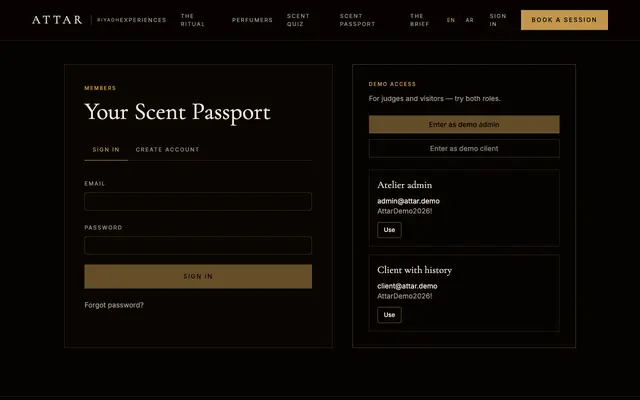Viewport: 640px width, 400px height.
Task: Click the judges and visitors description
Action: [x=434, y=98]
